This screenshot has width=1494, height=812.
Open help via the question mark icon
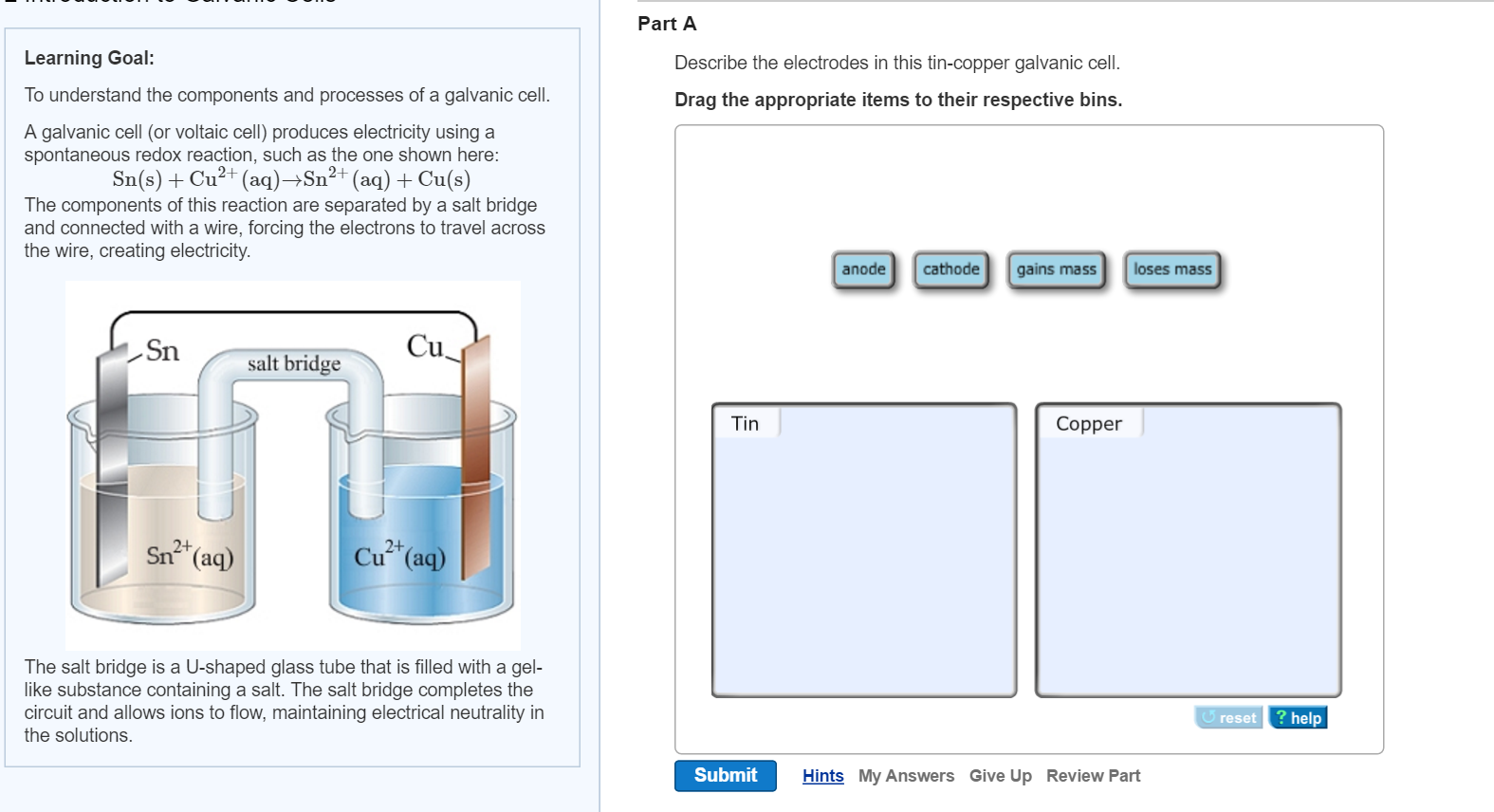(x=1282, y=718)
